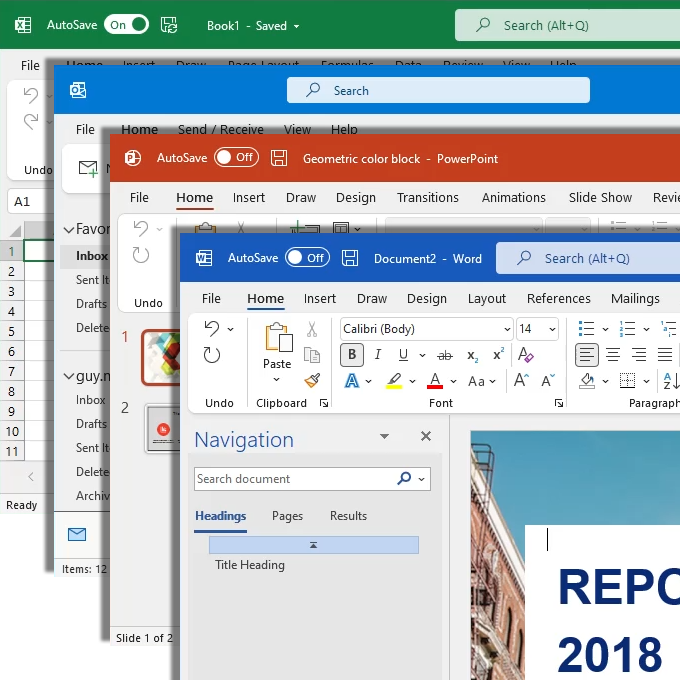
Task: Open the References tab in Word
Action: [x=558, y=298]
